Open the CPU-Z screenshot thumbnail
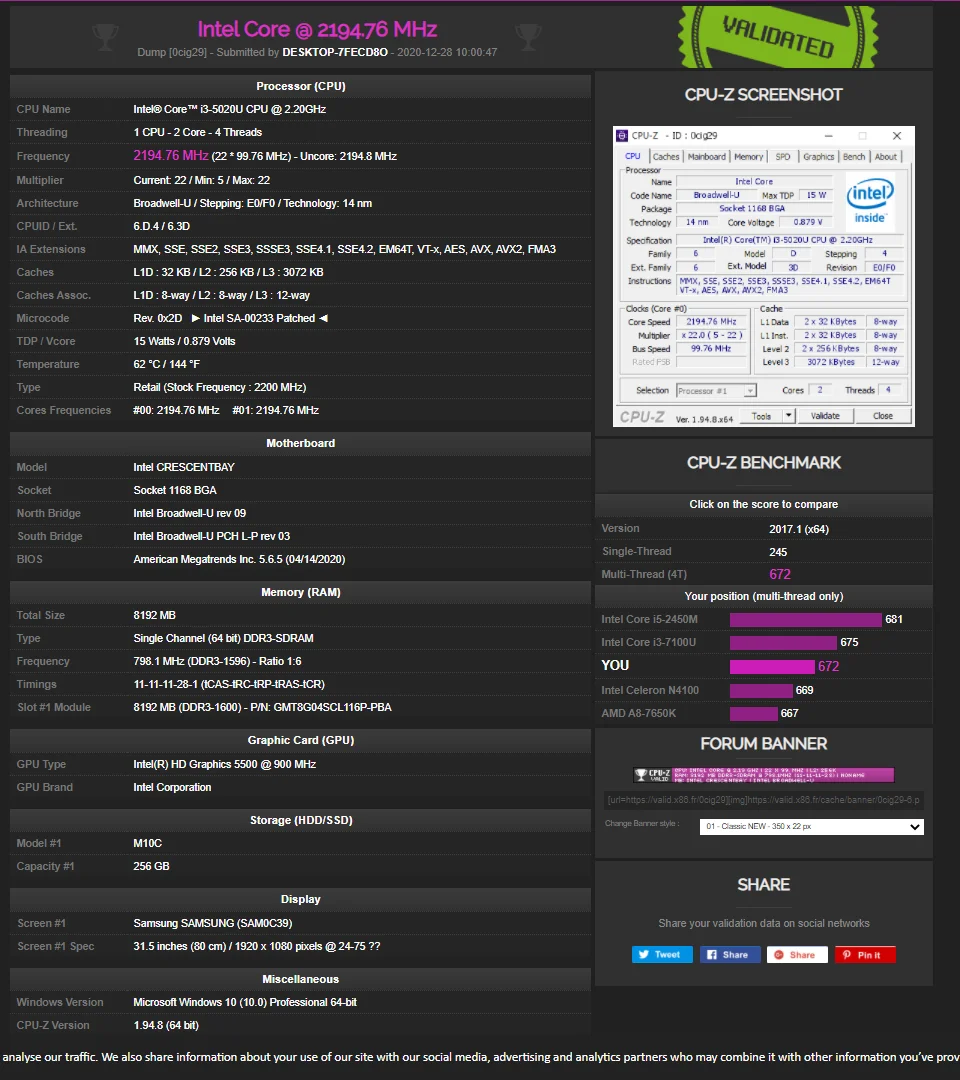 click(764, 276)
